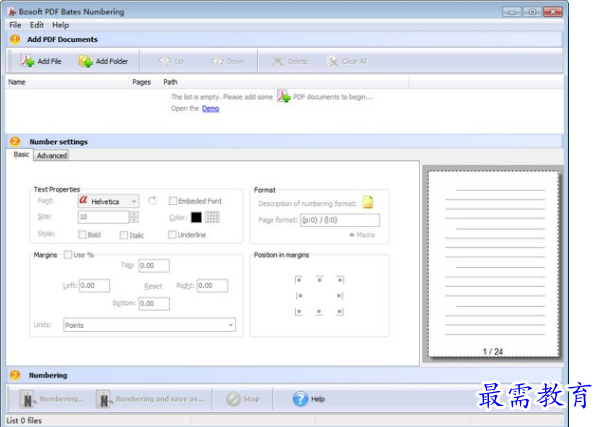Adjust font size with the spinner arrows

point(134,217)
